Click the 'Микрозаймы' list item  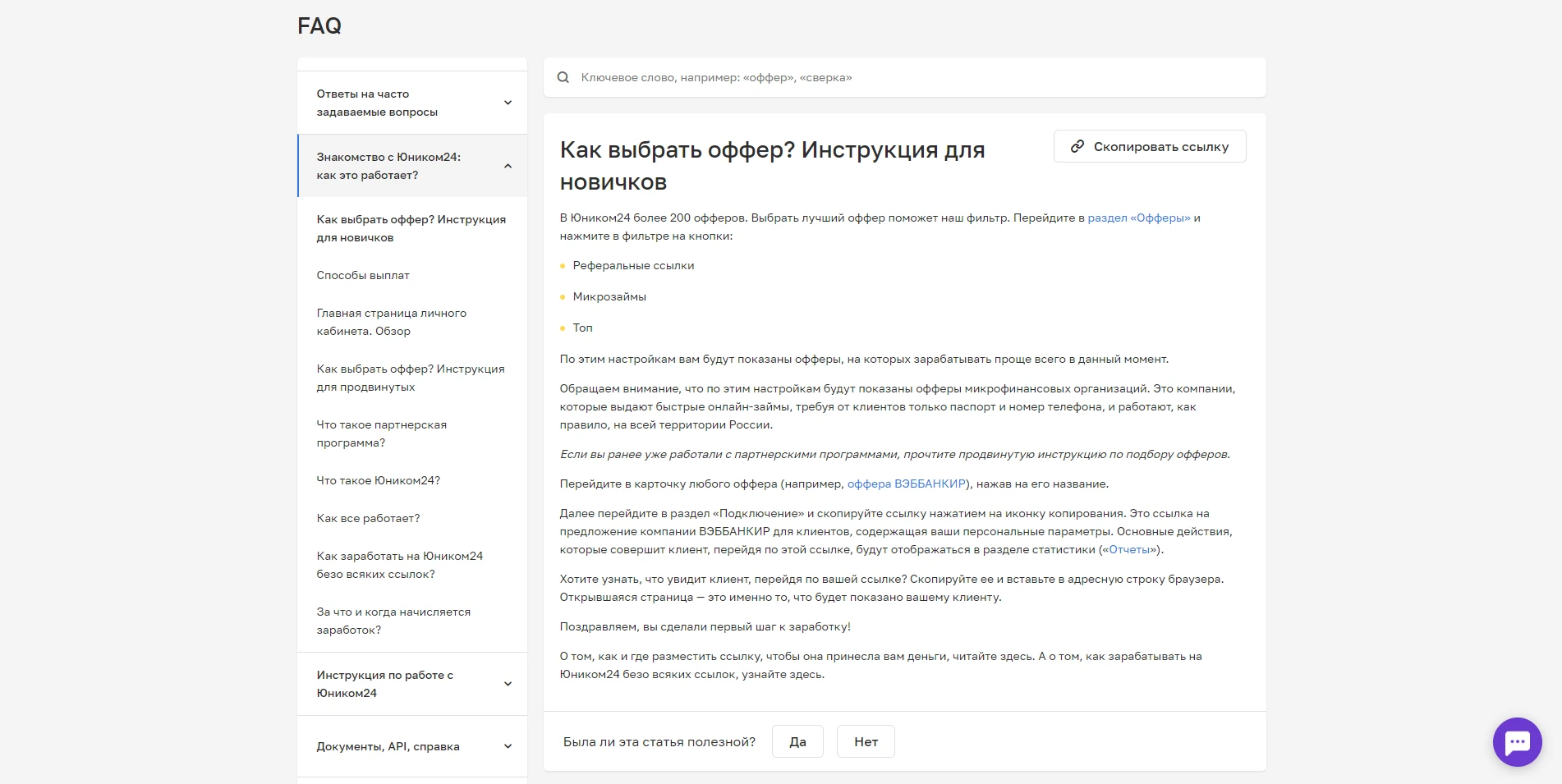(x=609, y=296)
